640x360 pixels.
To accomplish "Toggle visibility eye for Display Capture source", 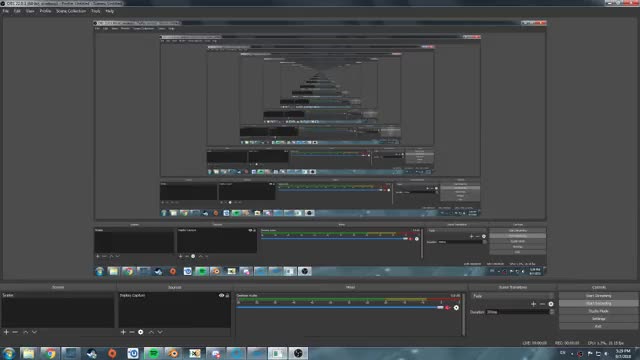I will pyautogui.click(x=222, y=295).
